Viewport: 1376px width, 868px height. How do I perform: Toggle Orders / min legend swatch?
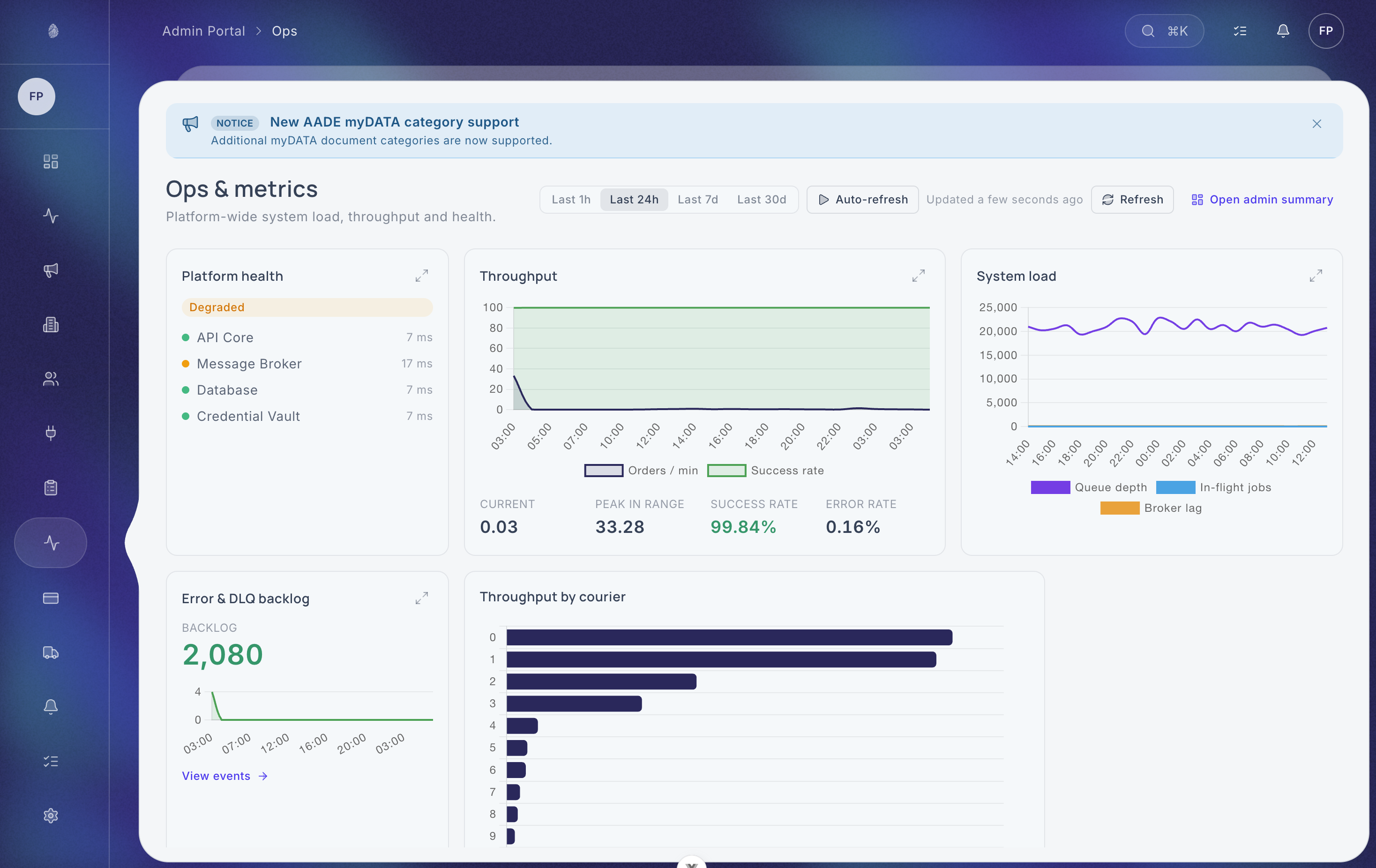point(604,470)
